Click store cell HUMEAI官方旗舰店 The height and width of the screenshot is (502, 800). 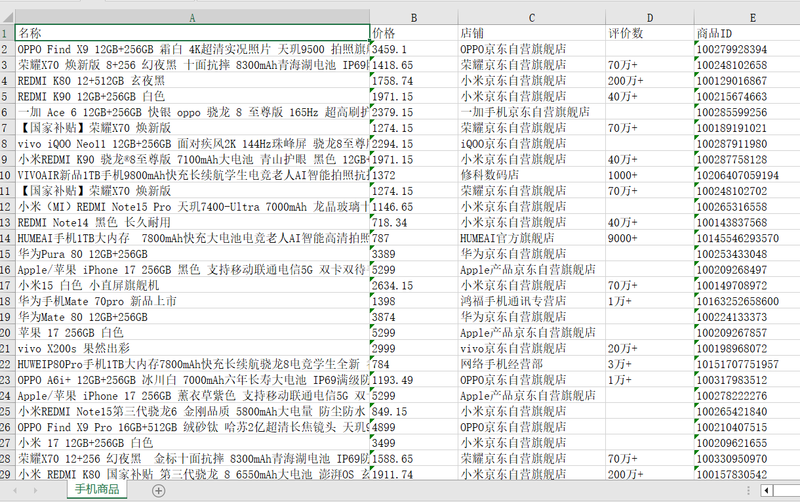click(532, 238)
